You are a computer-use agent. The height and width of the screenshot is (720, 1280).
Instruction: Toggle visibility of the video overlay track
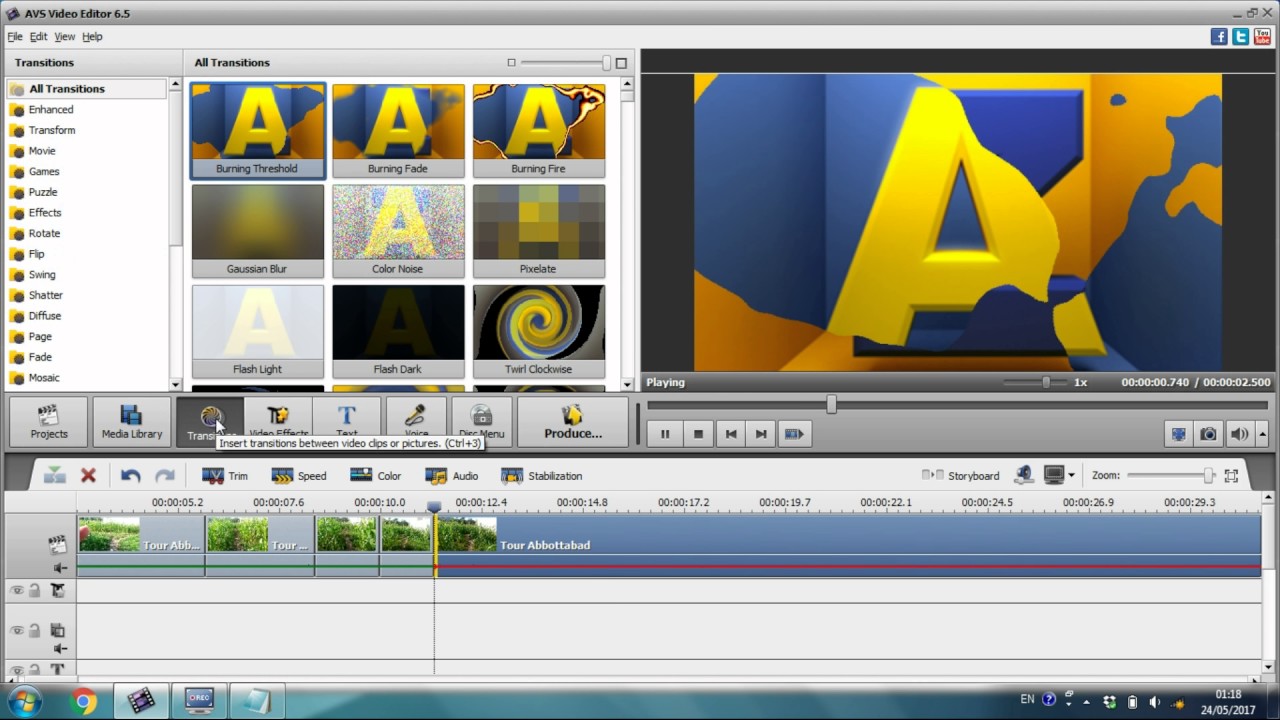click(16, 631)
